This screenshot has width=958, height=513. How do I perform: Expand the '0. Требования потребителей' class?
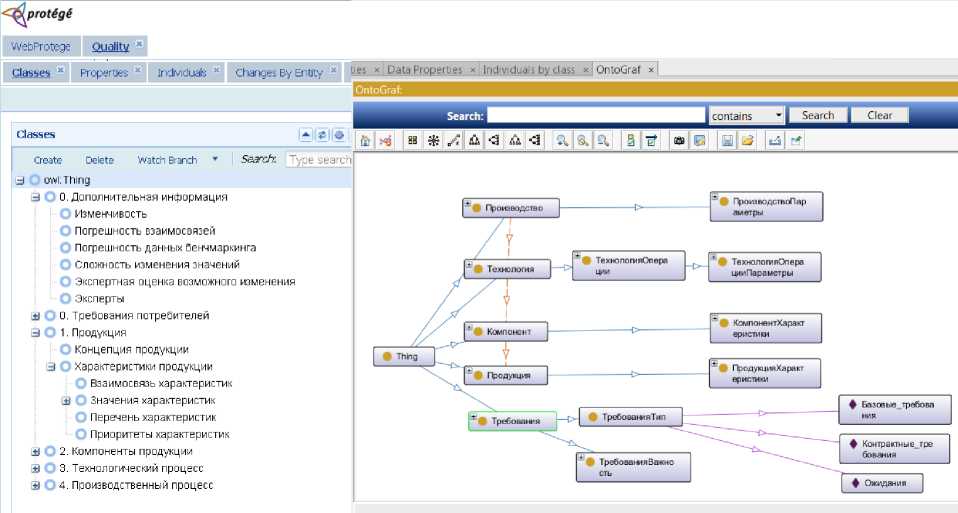[x=36, y=316]
